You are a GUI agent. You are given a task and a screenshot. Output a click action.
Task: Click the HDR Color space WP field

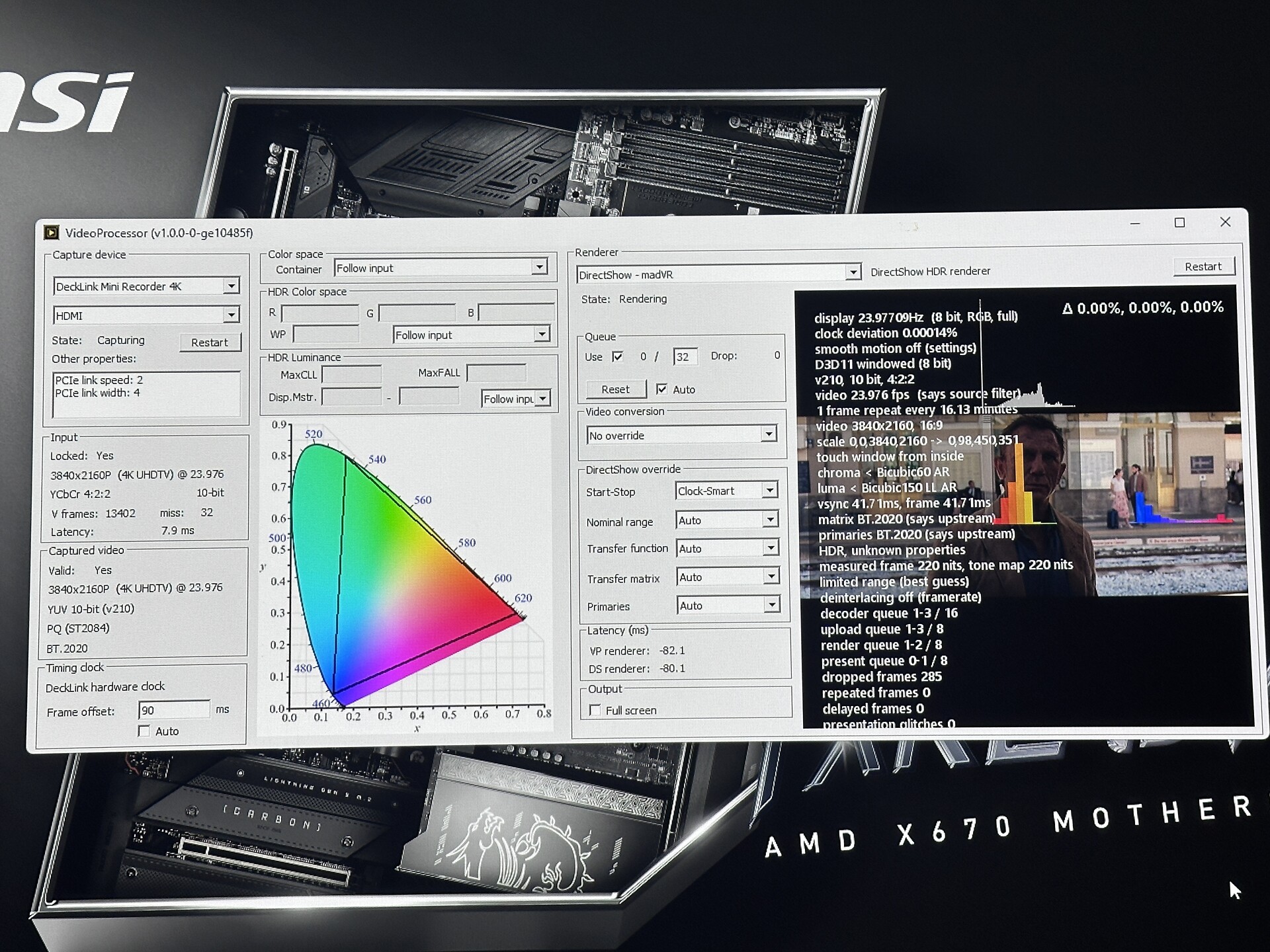[325, 334]
